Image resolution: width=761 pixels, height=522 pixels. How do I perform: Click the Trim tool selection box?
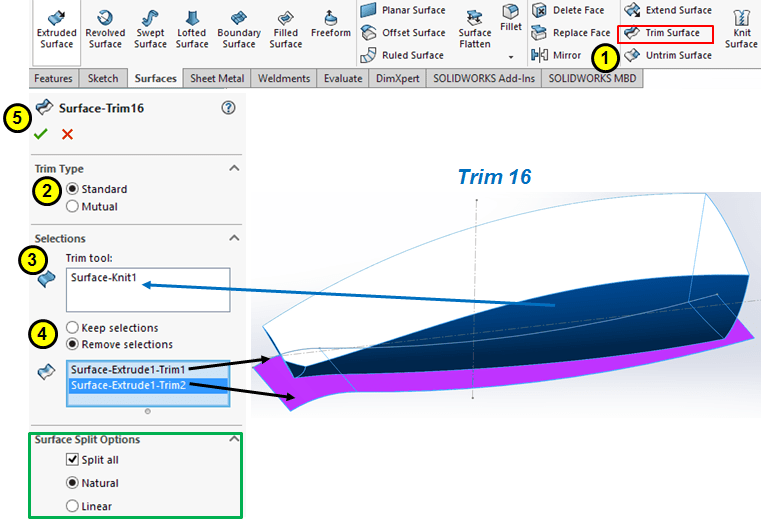point(147,290)
